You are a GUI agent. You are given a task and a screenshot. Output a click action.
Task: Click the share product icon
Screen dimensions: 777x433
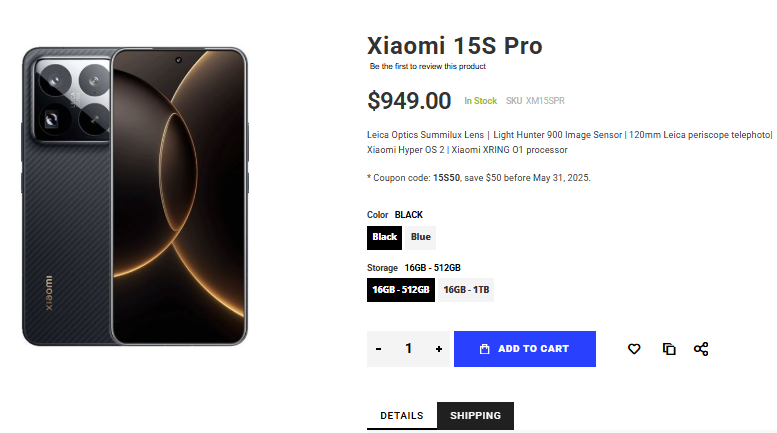coord(701,349)
